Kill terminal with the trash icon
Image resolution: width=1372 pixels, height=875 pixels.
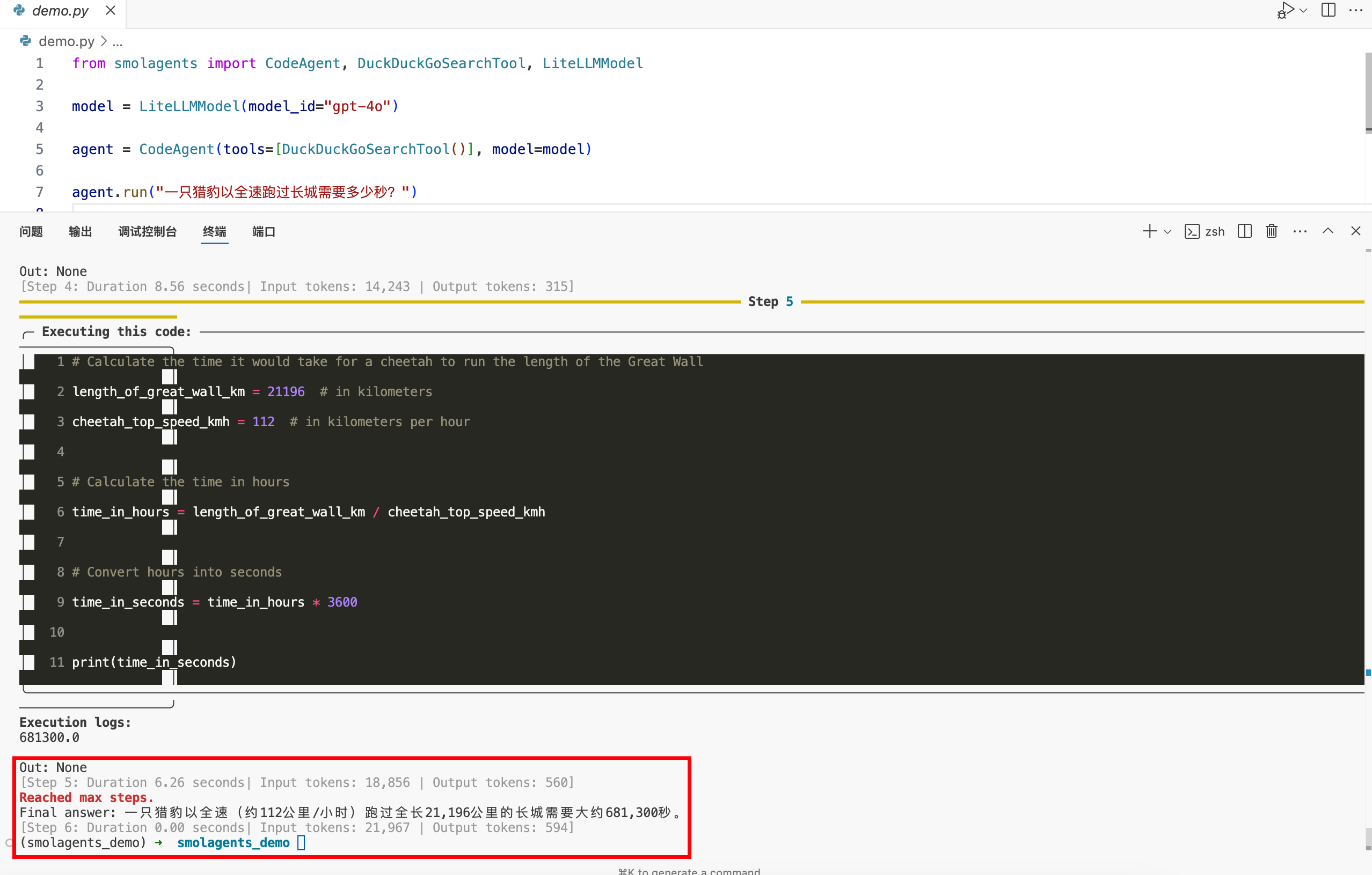1271,231
